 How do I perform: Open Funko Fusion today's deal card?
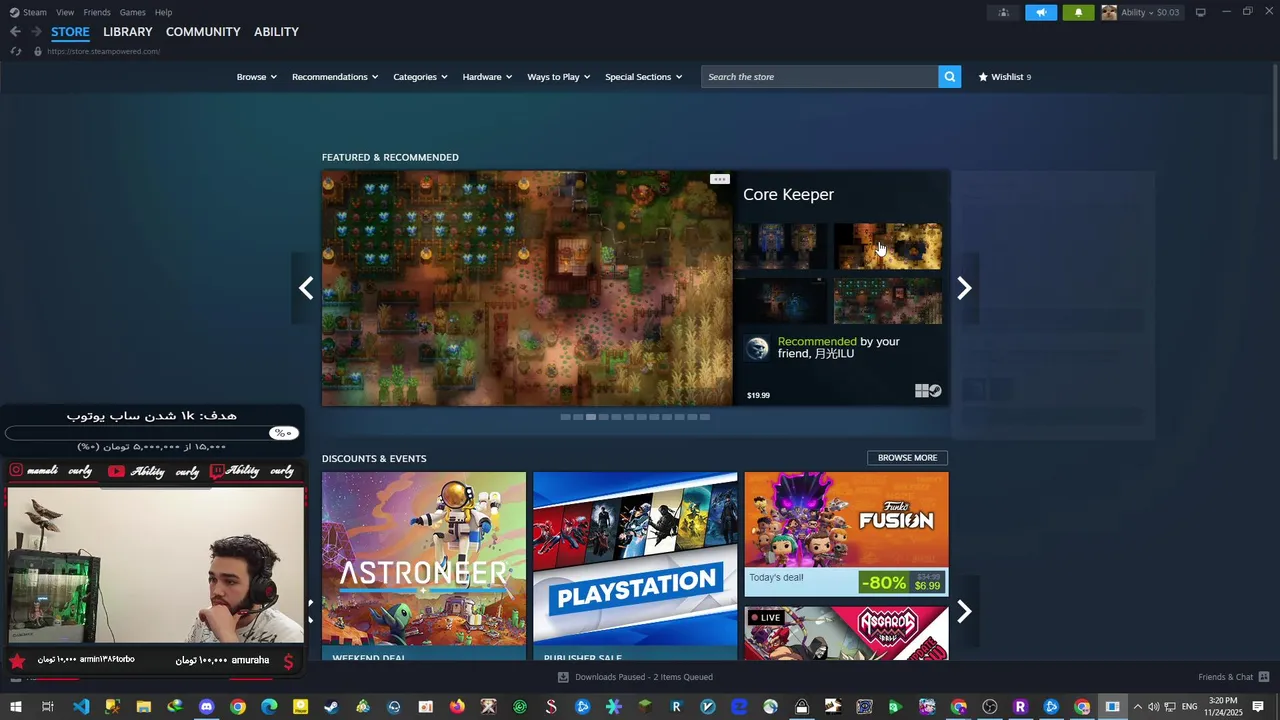[x=846, y=534]
